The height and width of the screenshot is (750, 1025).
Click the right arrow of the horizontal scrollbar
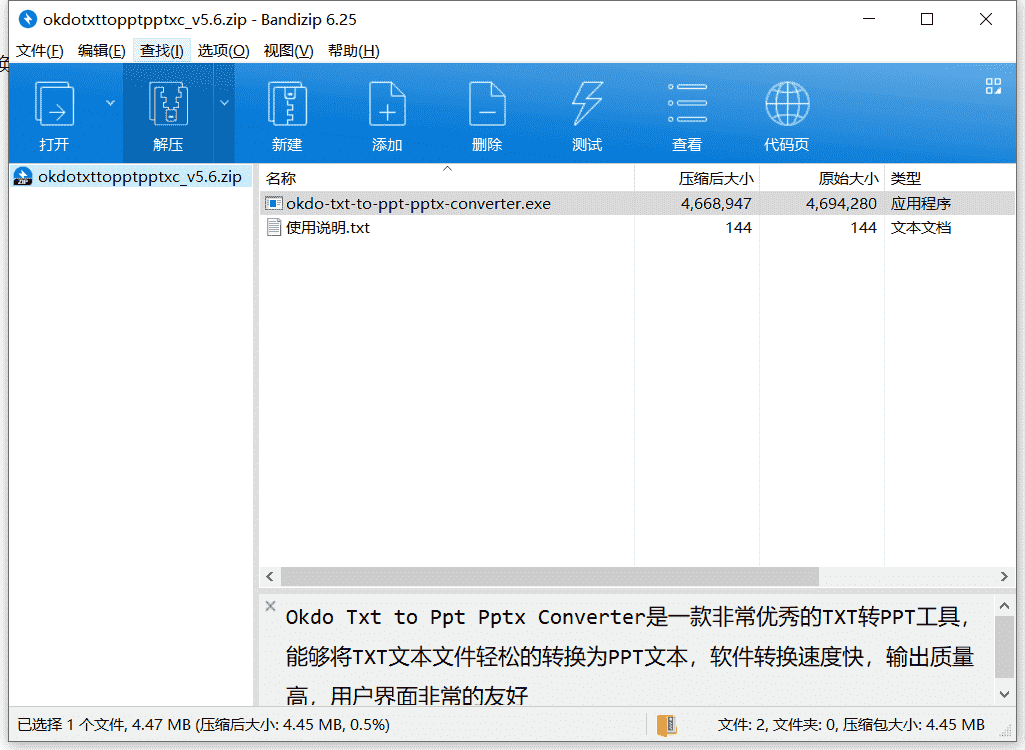pos(1004,576)
